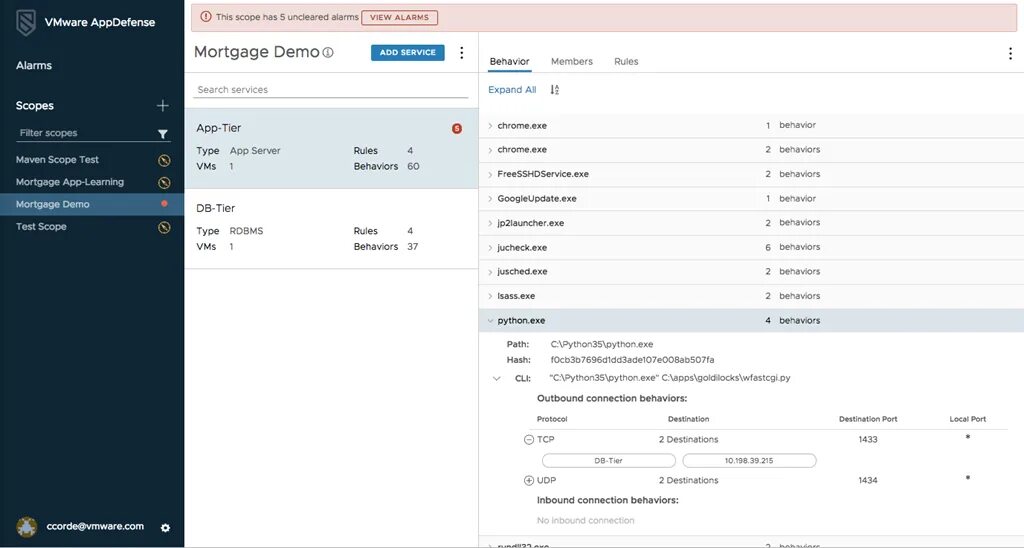Screen dimensions: 1024x548
Task: Click status icon next to Test Scope
Action: [165, 227]
